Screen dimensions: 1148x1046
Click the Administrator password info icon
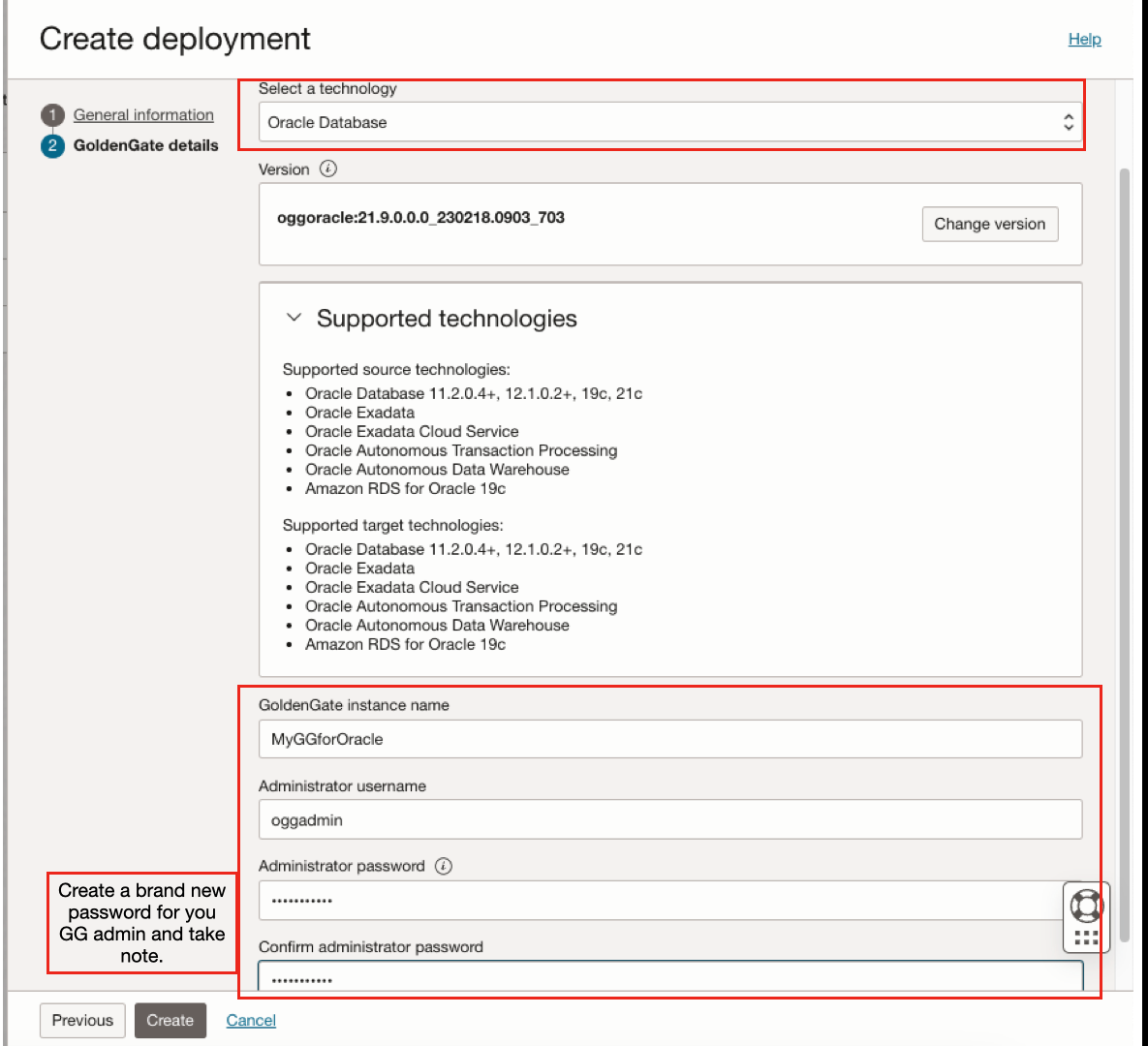pyautogui.click(x=444, y=866)
